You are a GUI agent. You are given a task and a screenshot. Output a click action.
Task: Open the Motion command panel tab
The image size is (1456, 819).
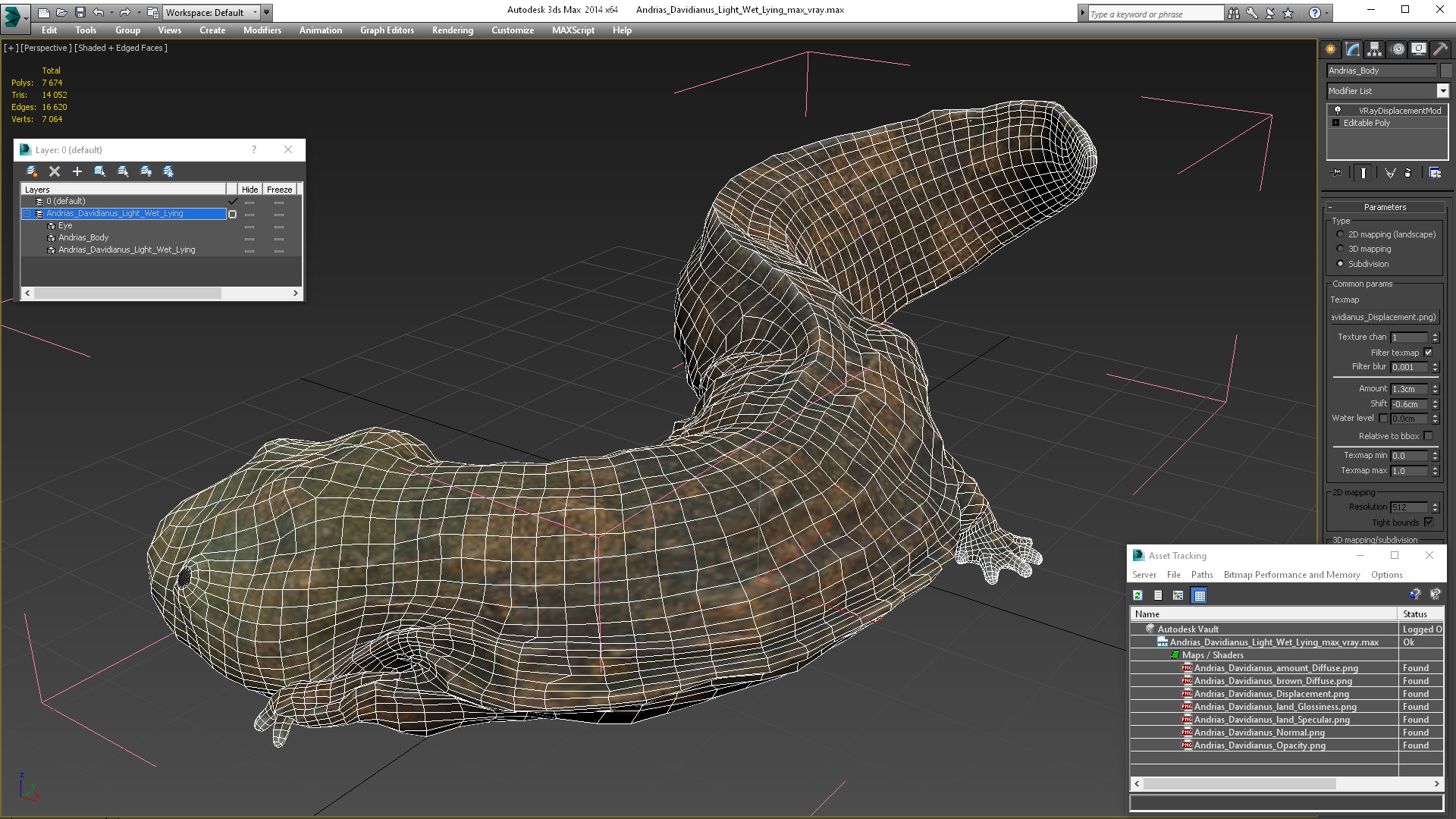1398,49
